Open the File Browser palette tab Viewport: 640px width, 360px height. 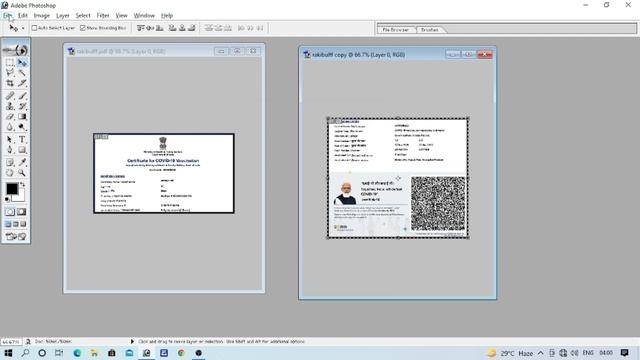click(x=396, y=29)
